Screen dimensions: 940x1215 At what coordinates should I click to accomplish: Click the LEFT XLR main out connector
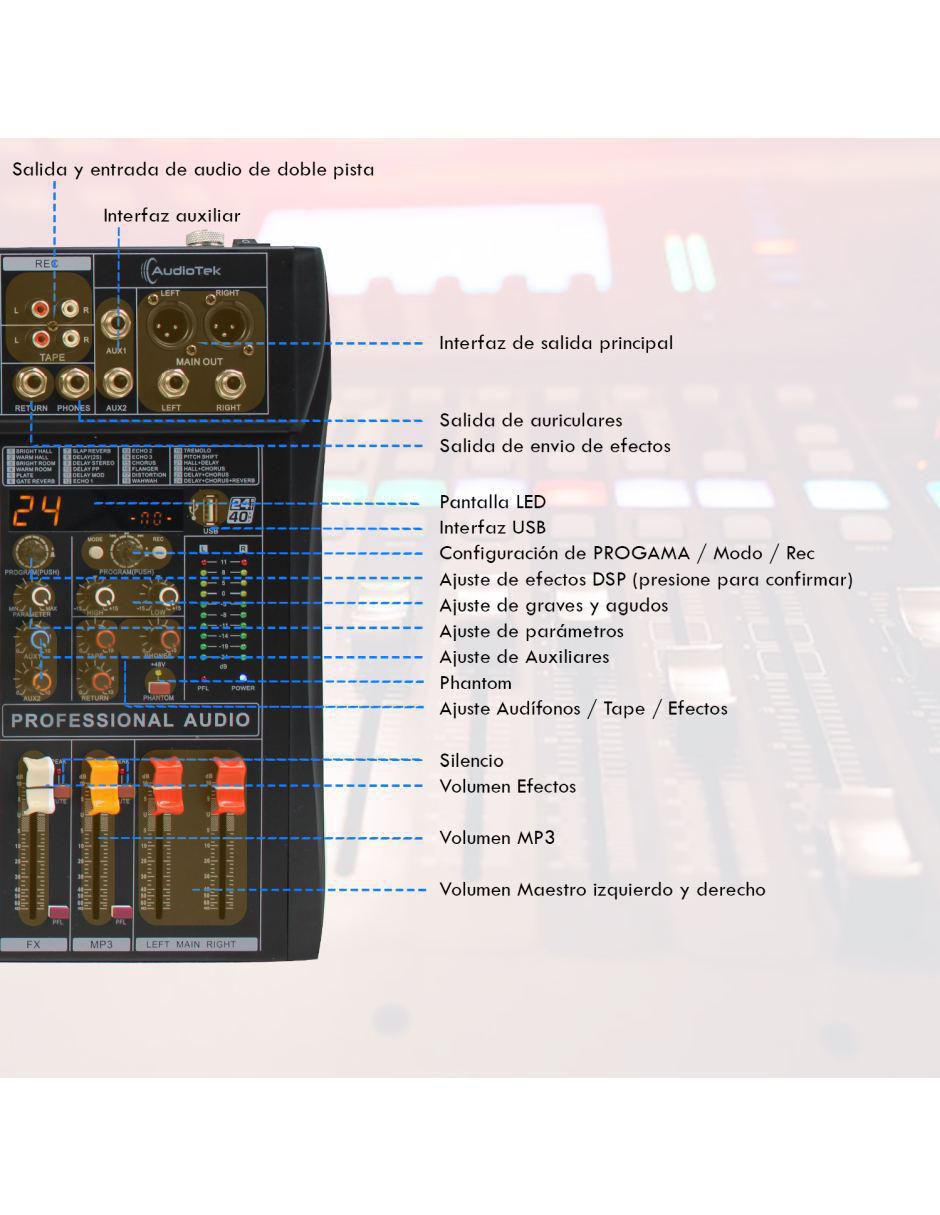click(x=171, y=325)
